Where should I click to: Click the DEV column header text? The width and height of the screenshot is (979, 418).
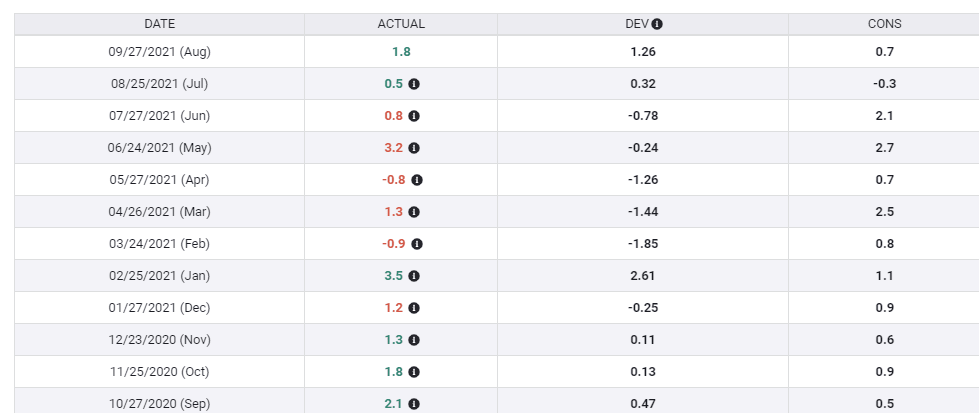637,24
